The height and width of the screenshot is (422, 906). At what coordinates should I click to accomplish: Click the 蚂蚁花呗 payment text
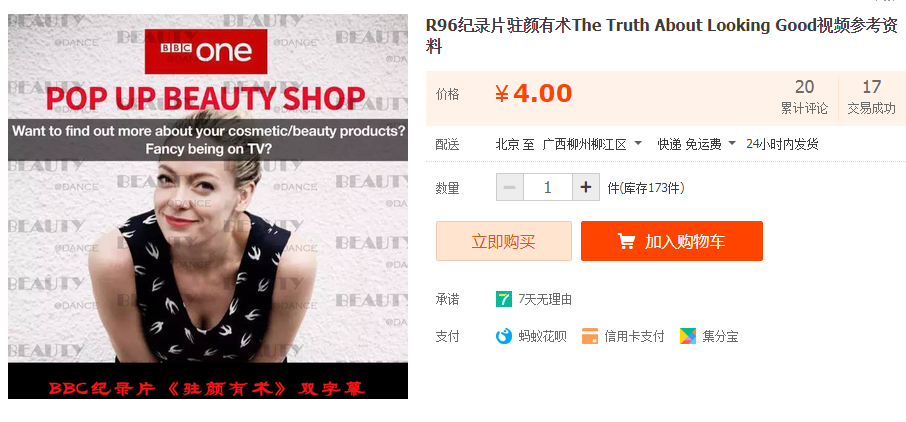click(543, 336)
